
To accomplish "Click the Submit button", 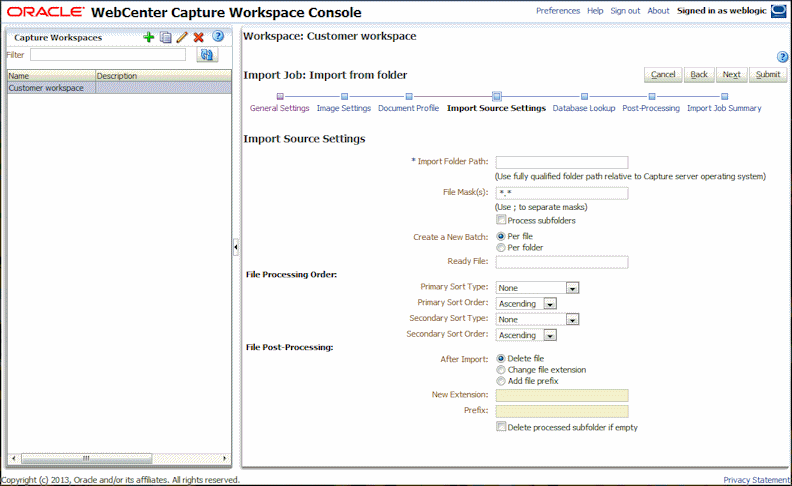I will pos(768,75).
